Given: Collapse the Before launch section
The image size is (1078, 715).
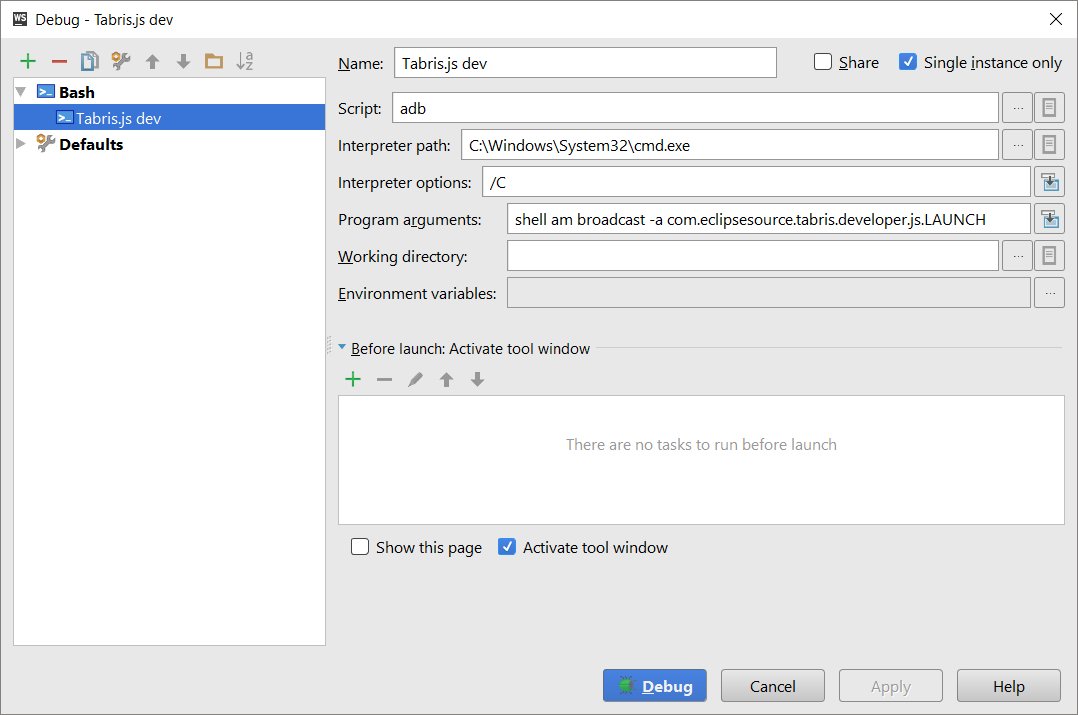Looking at the screenshot, I should tap(342, 347).
